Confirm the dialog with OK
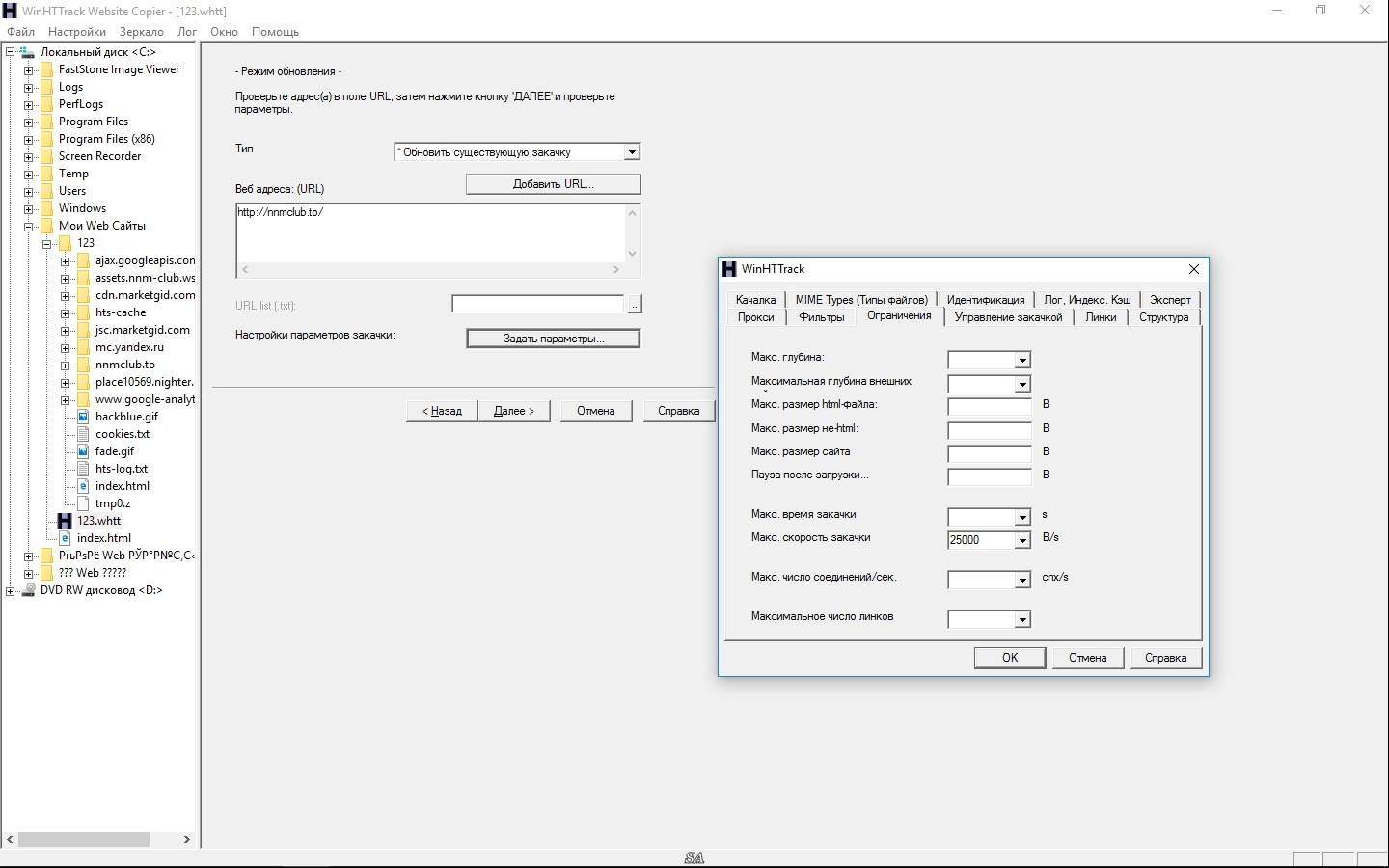 [x=1010, y=658]
